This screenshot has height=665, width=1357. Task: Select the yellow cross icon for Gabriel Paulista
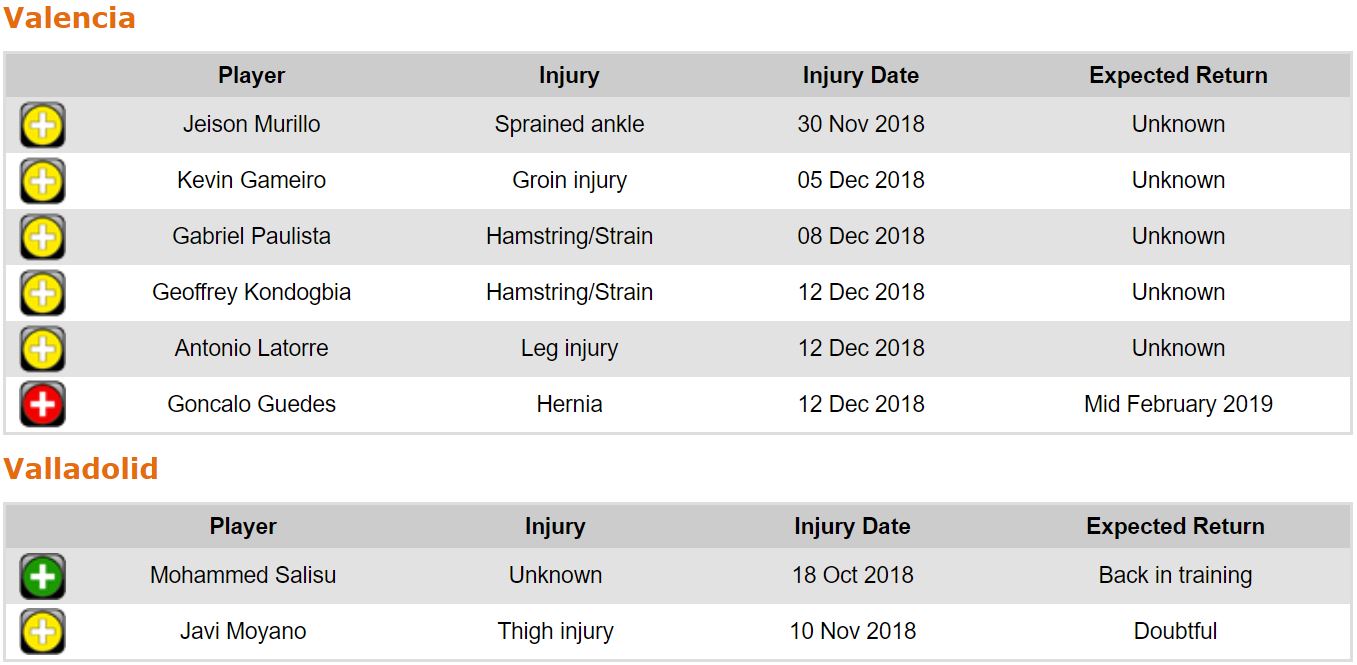[x=42, y=238]
